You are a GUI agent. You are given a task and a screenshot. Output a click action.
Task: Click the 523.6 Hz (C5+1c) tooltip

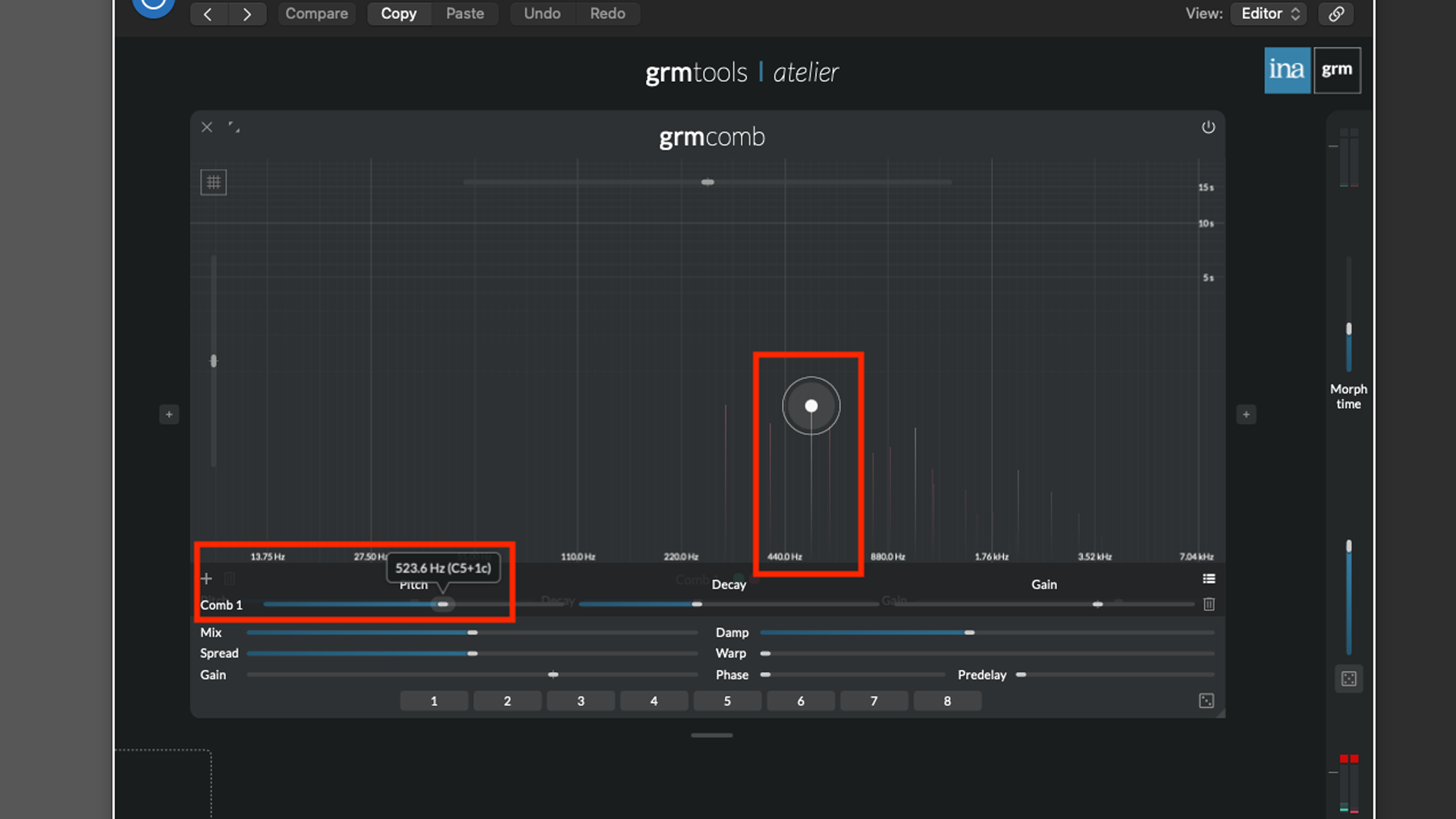pos(443,568)
